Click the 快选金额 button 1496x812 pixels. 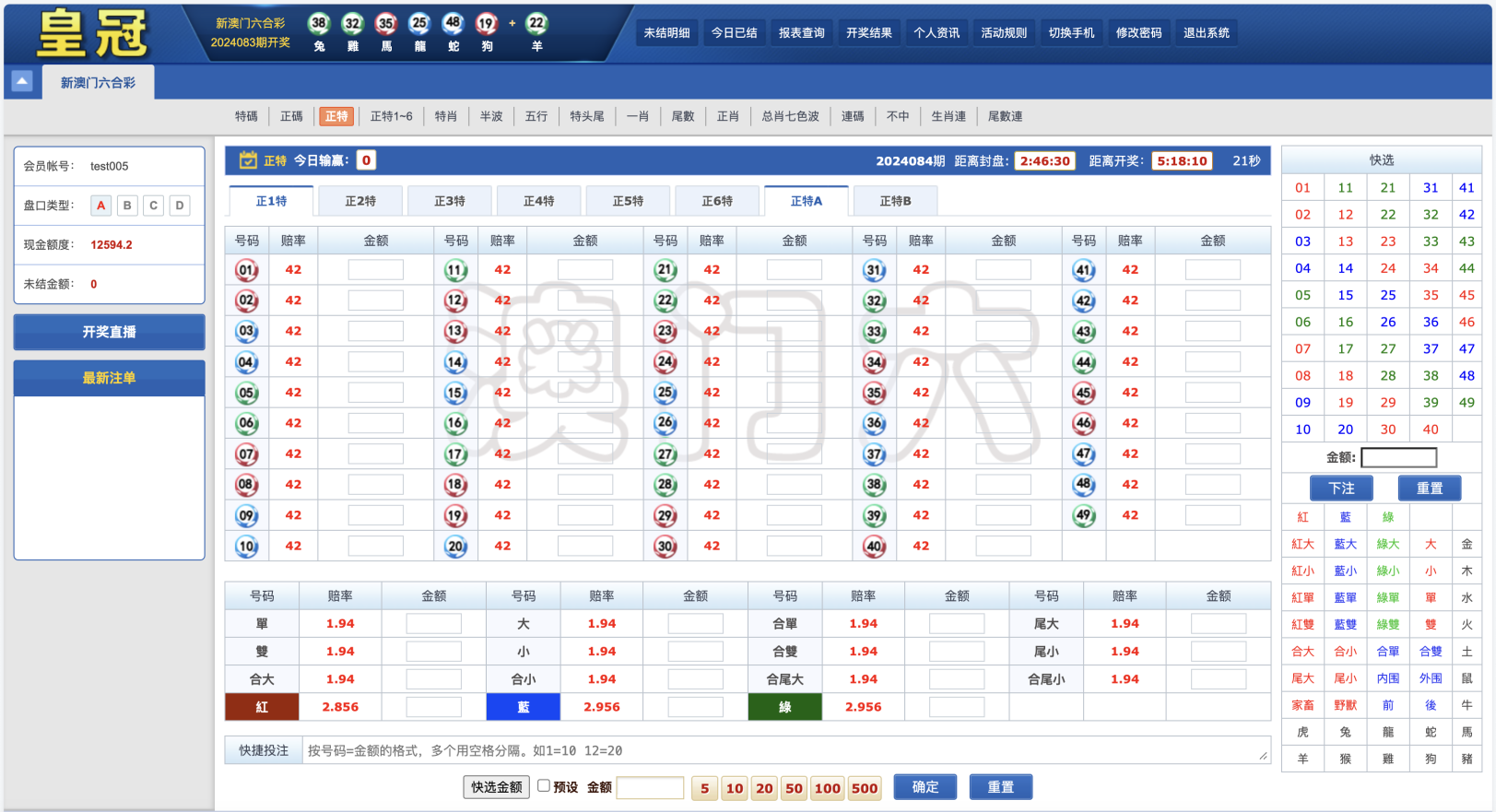click(497, 787)
